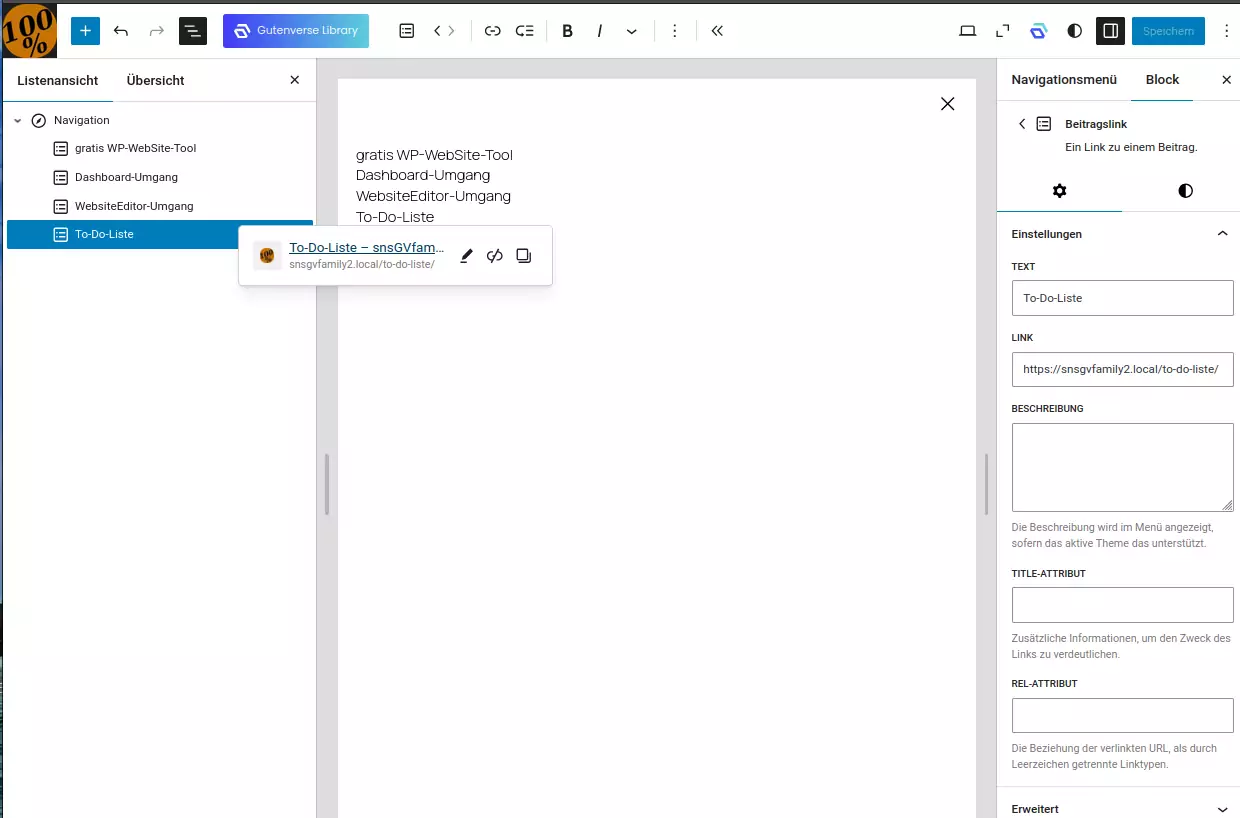
Task: Click the Gutenverse icon in top bar
Action: click(x=1039, y=31)
